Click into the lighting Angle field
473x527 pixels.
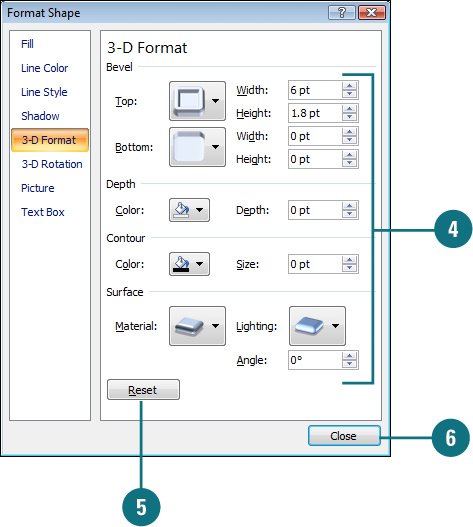pyautogui.click(x=315, y=360)
